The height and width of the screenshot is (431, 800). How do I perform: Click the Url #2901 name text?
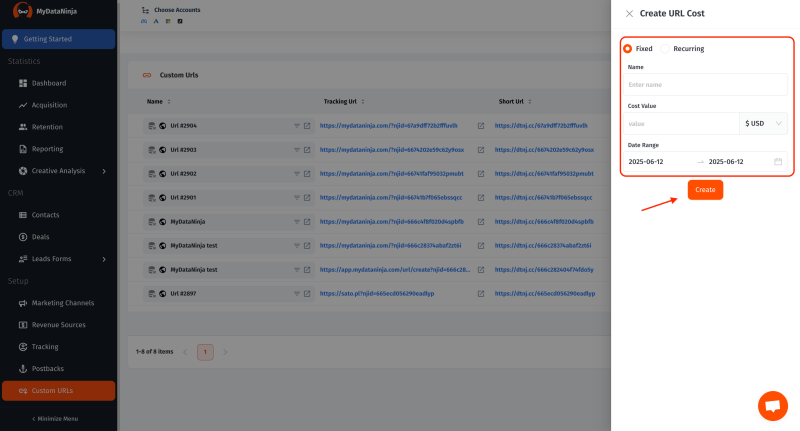183,197
